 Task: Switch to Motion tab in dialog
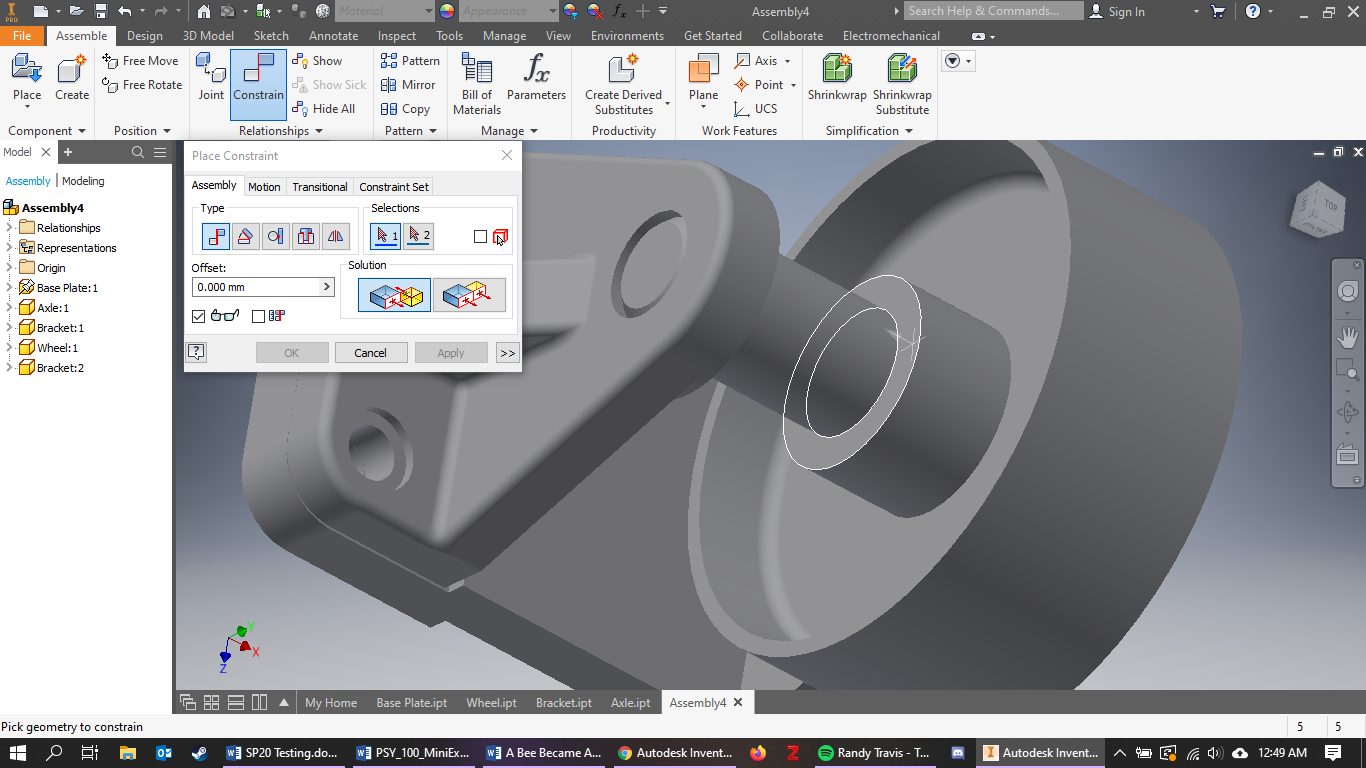coord(264,187)
